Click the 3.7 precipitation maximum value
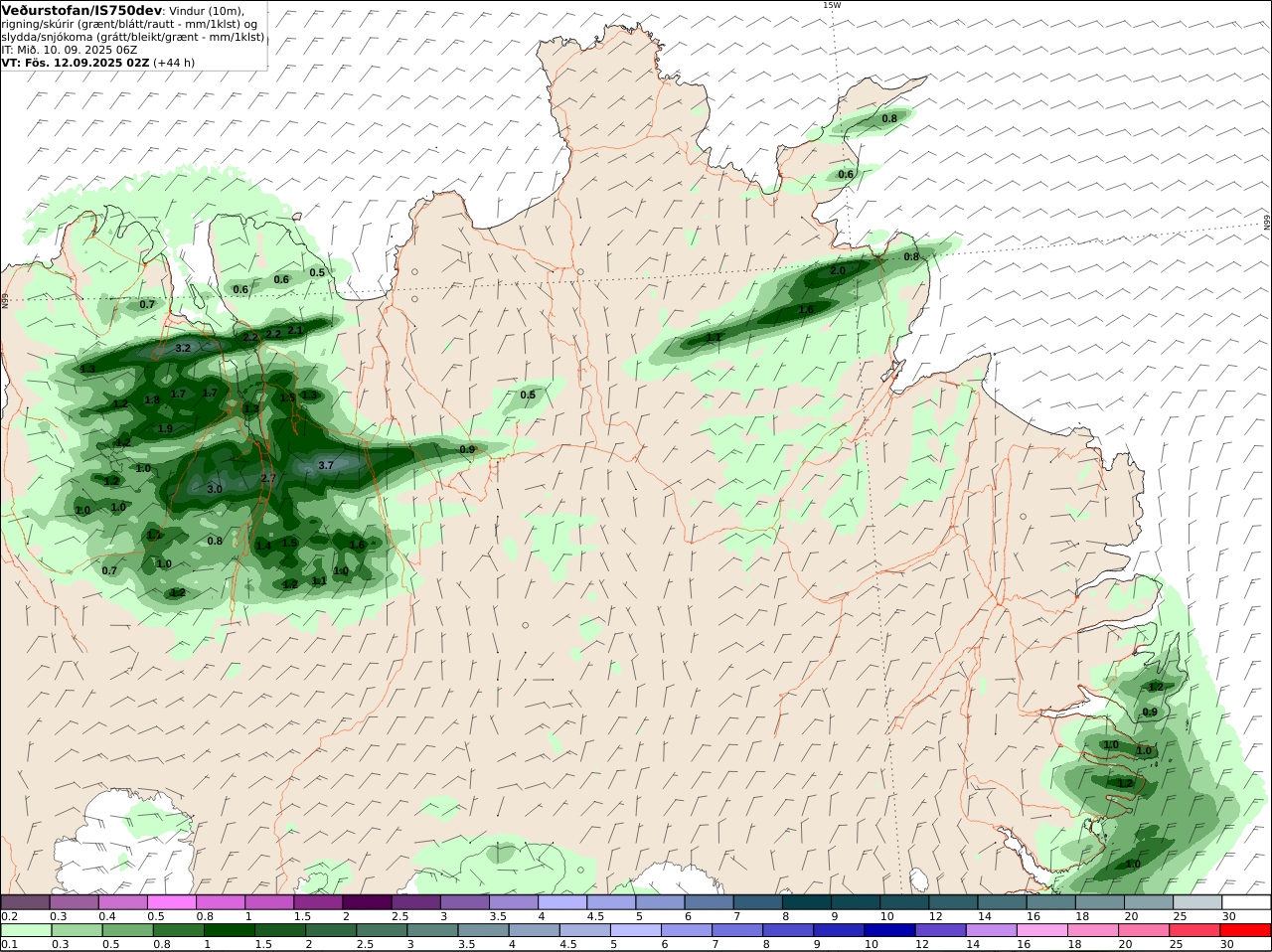Screen dimensions: 1272x952 coord(326,465)
